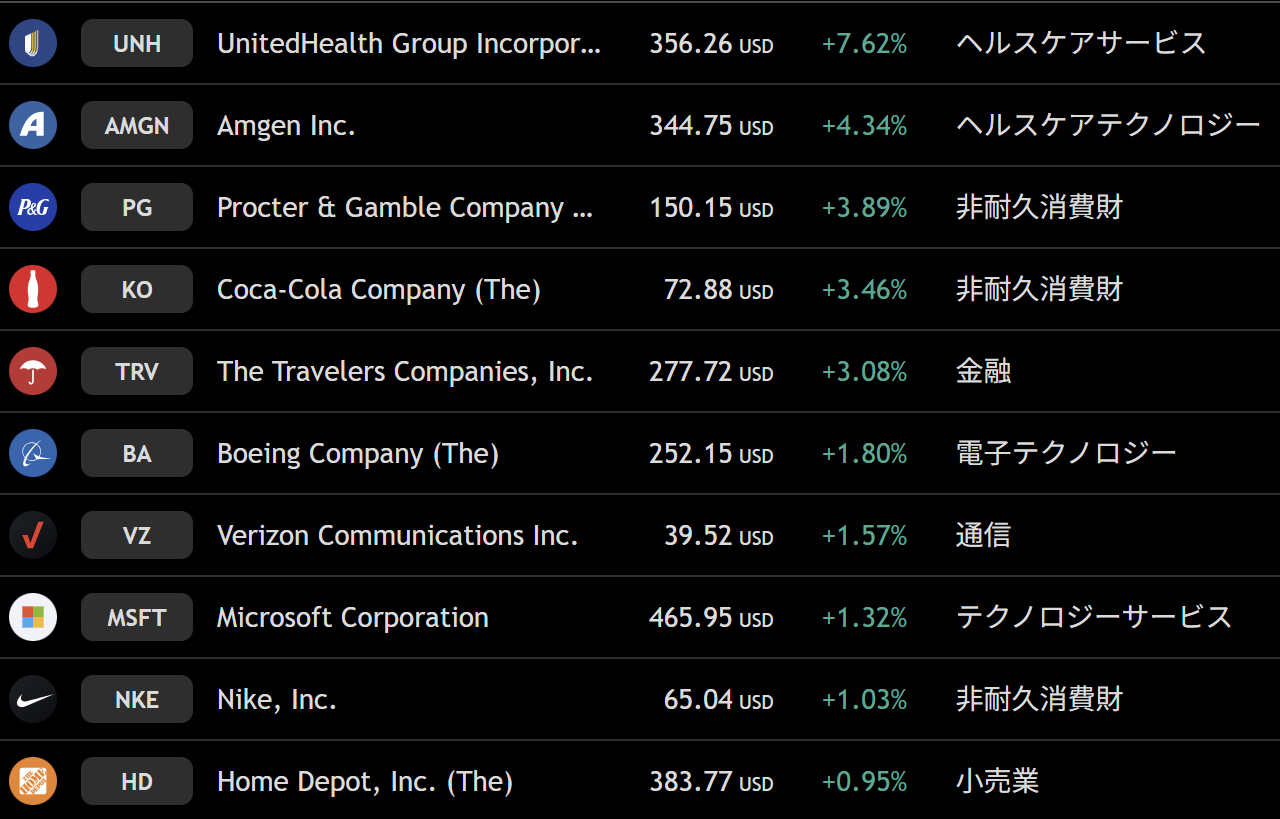Screen dimensions: 1280x819
Task: Select the AMGN ticker badge
Action: pos(137,125)
